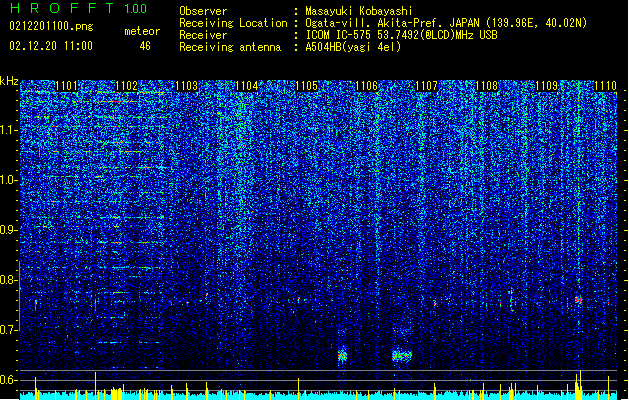Screen dimensions: 629x400
Task: Click the 'Observer' field label
Action: [x=203, y=11]
